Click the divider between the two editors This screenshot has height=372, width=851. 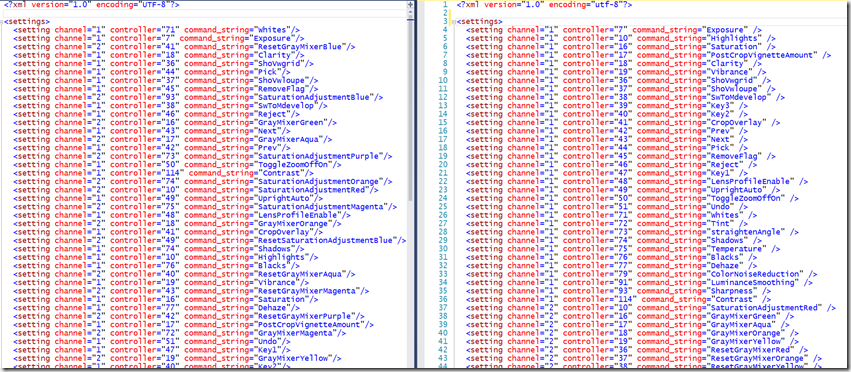click(x=416, y=185)
